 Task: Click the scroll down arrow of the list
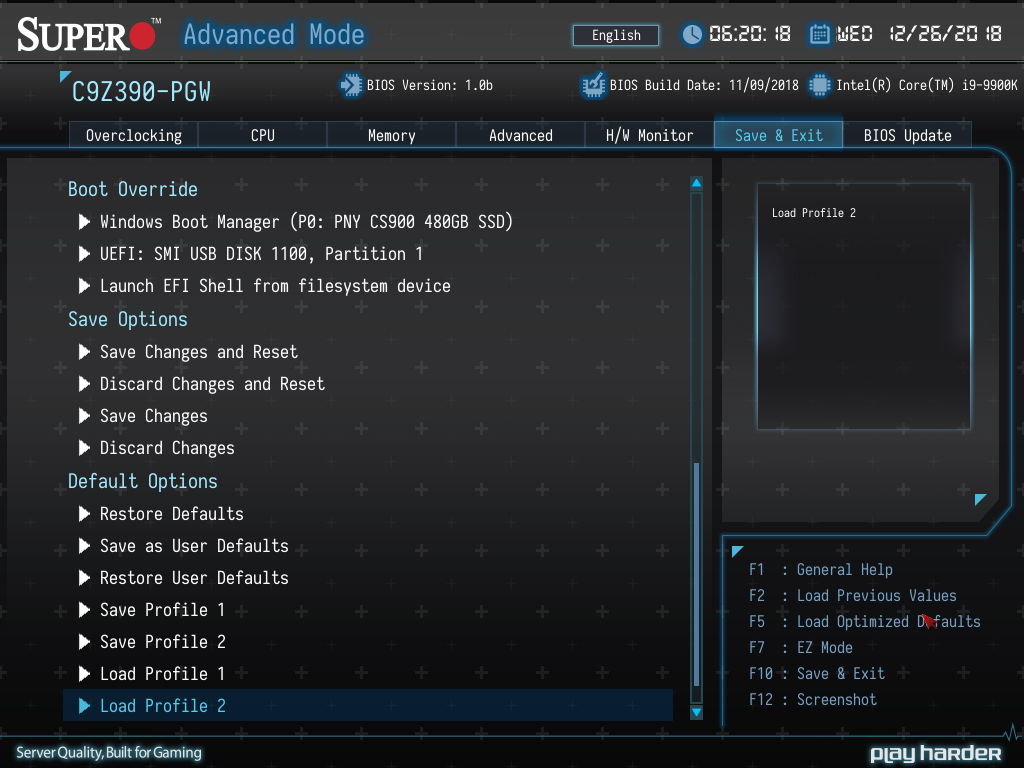[x=697, y=712]
